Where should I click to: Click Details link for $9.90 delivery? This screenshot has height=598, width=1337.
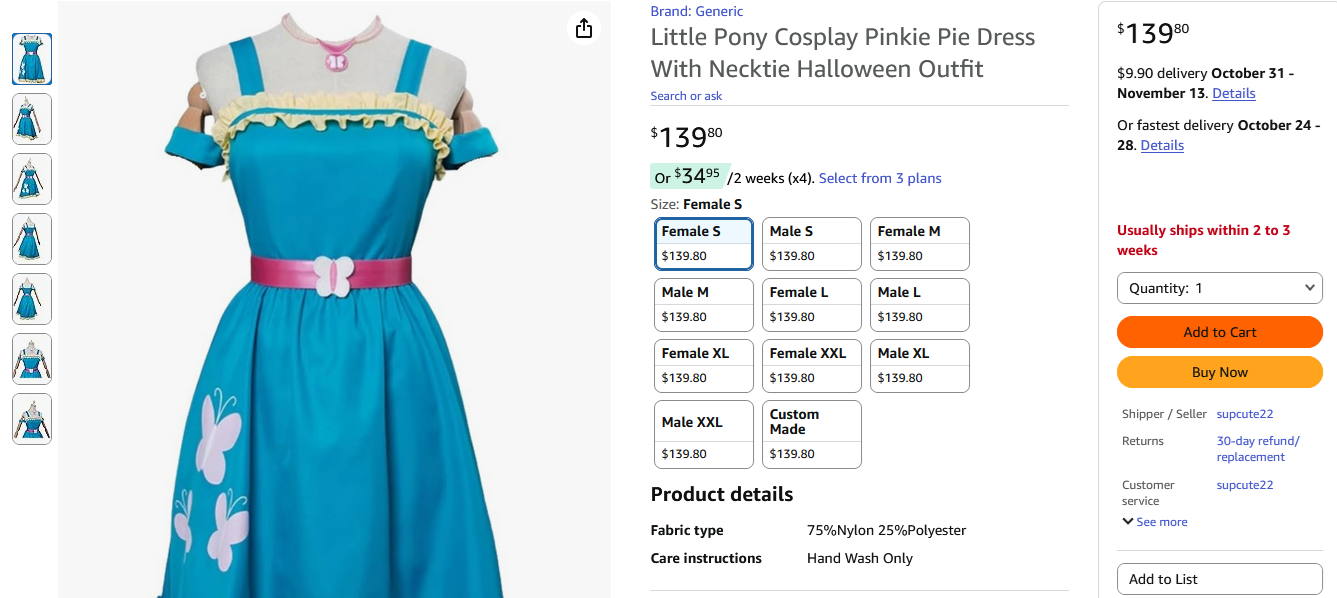point(1233,93)
